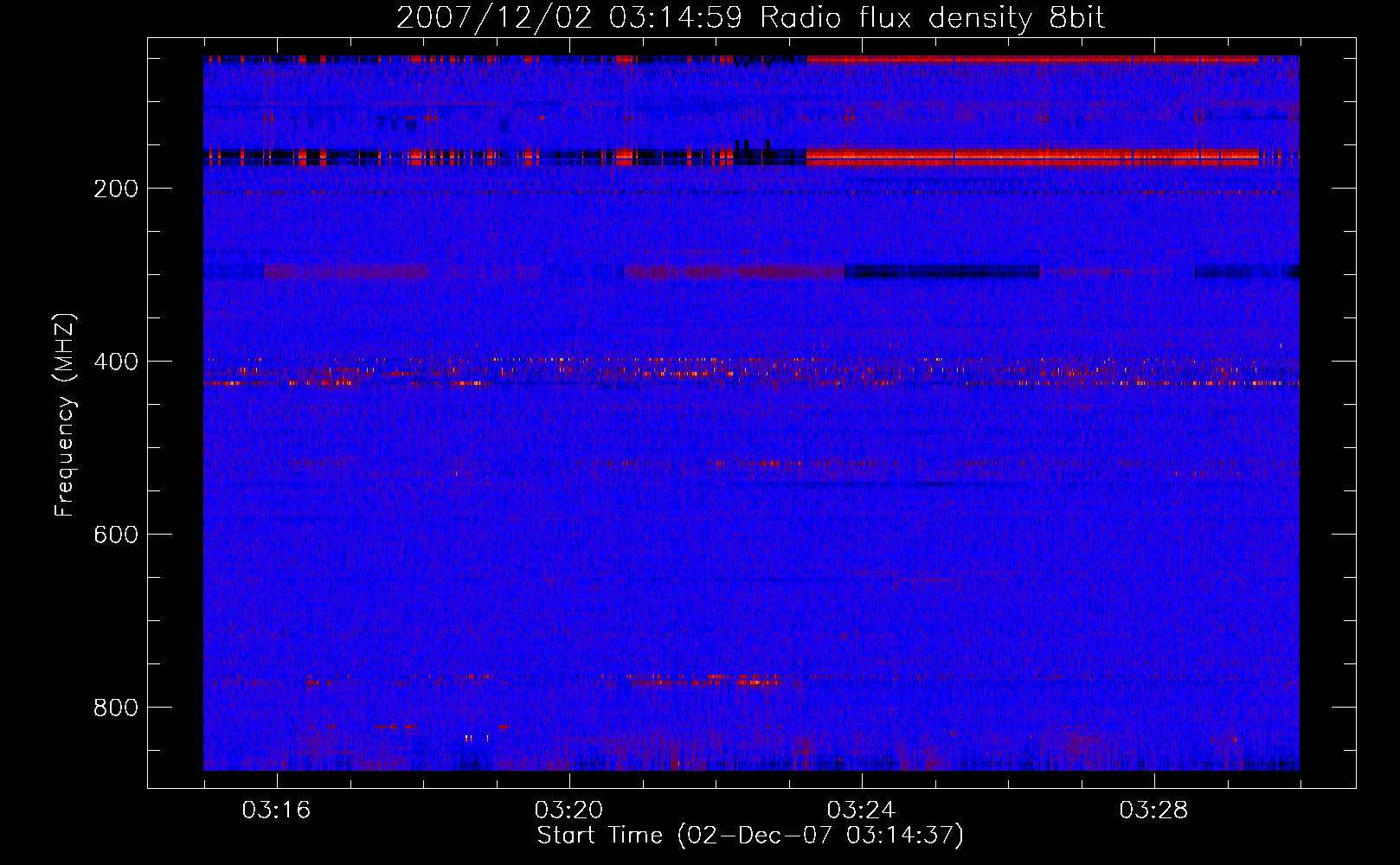Click the 03:20 time tick label

[568, 811]
